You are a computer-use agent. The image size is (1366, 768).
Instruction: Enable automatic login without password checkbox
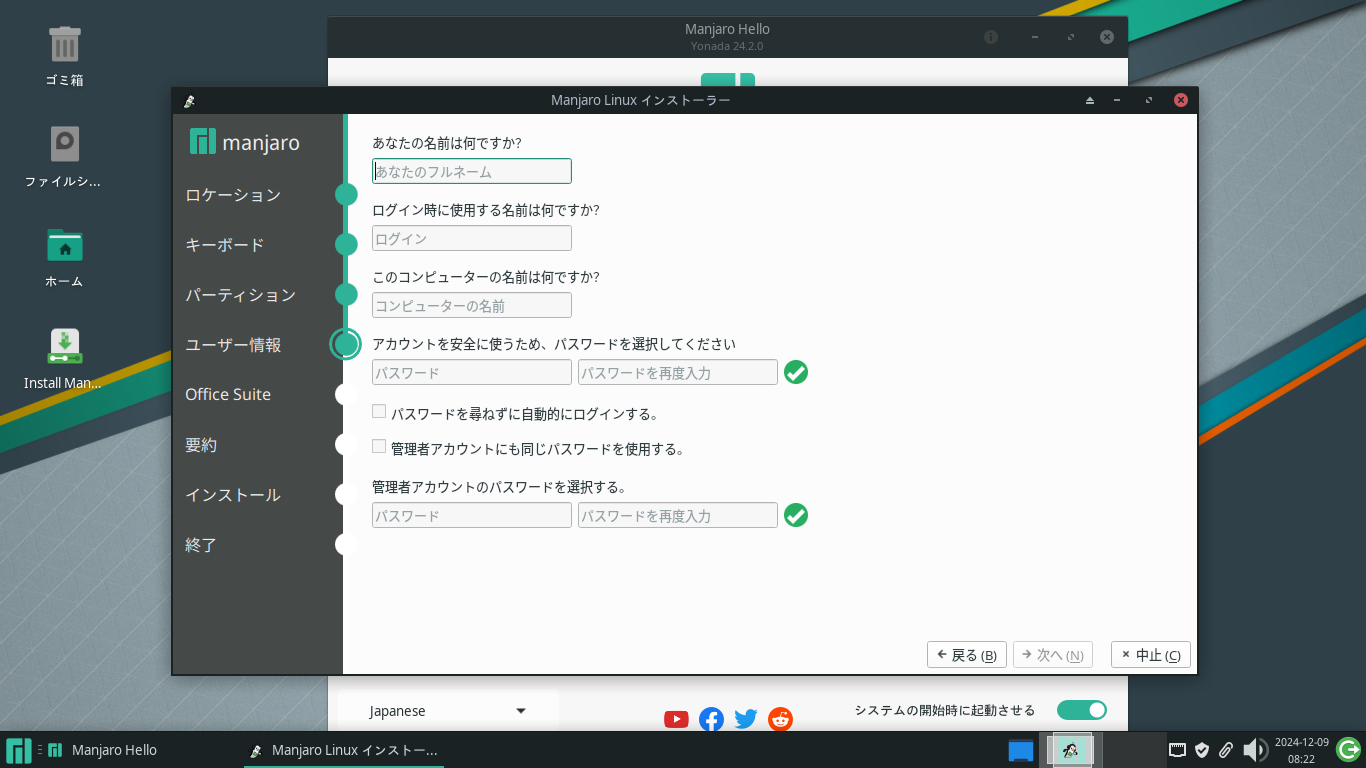tap(379, 412)
